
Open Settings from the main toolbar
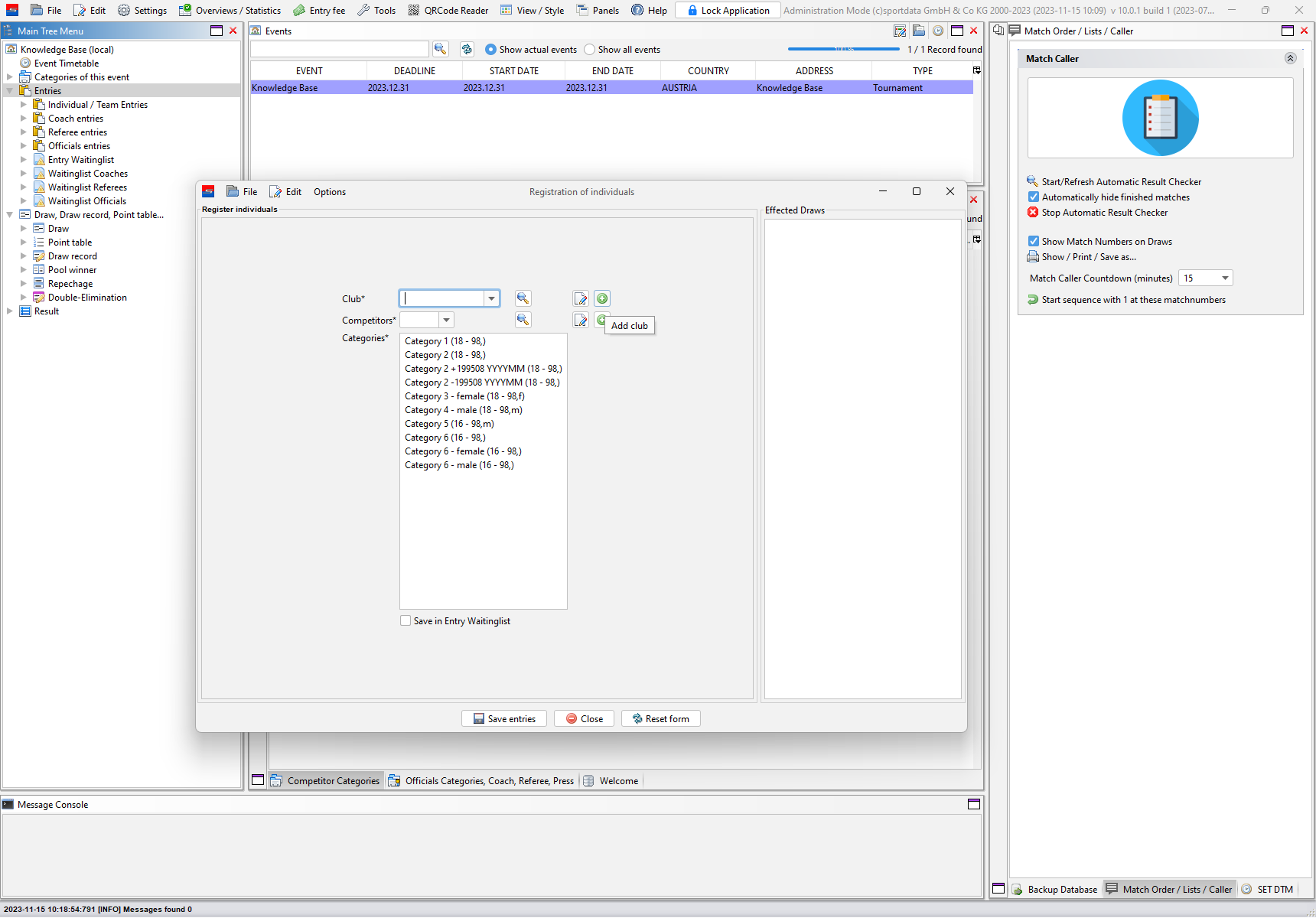pyautogui.click(x=142, y=10)
